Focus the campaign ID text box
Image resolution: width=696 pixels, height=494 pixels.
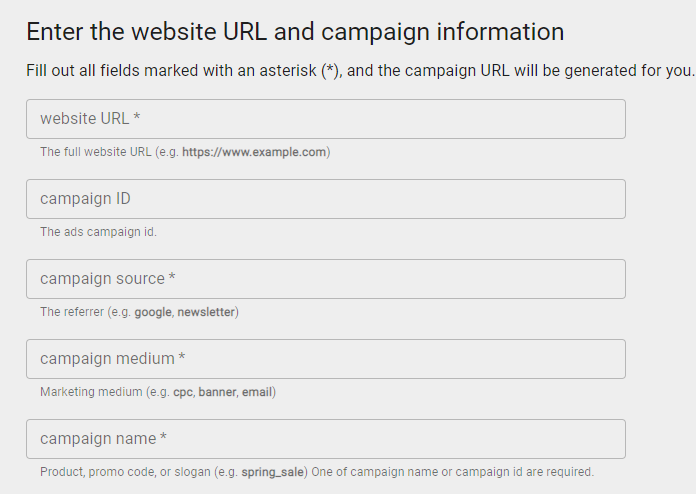coord(325,199)
